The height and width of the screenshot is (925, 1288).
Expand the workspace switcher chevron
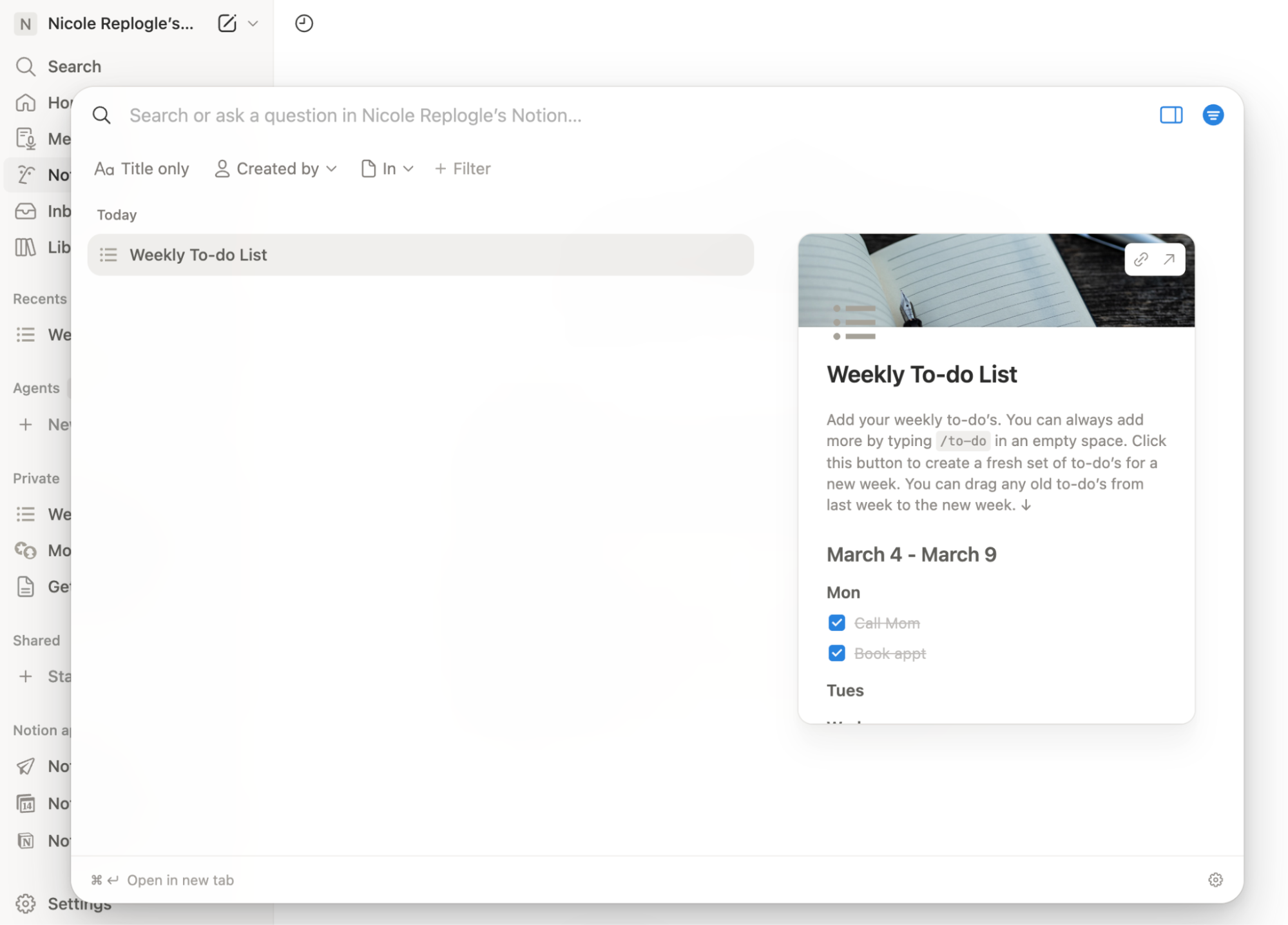click(254, 23)
